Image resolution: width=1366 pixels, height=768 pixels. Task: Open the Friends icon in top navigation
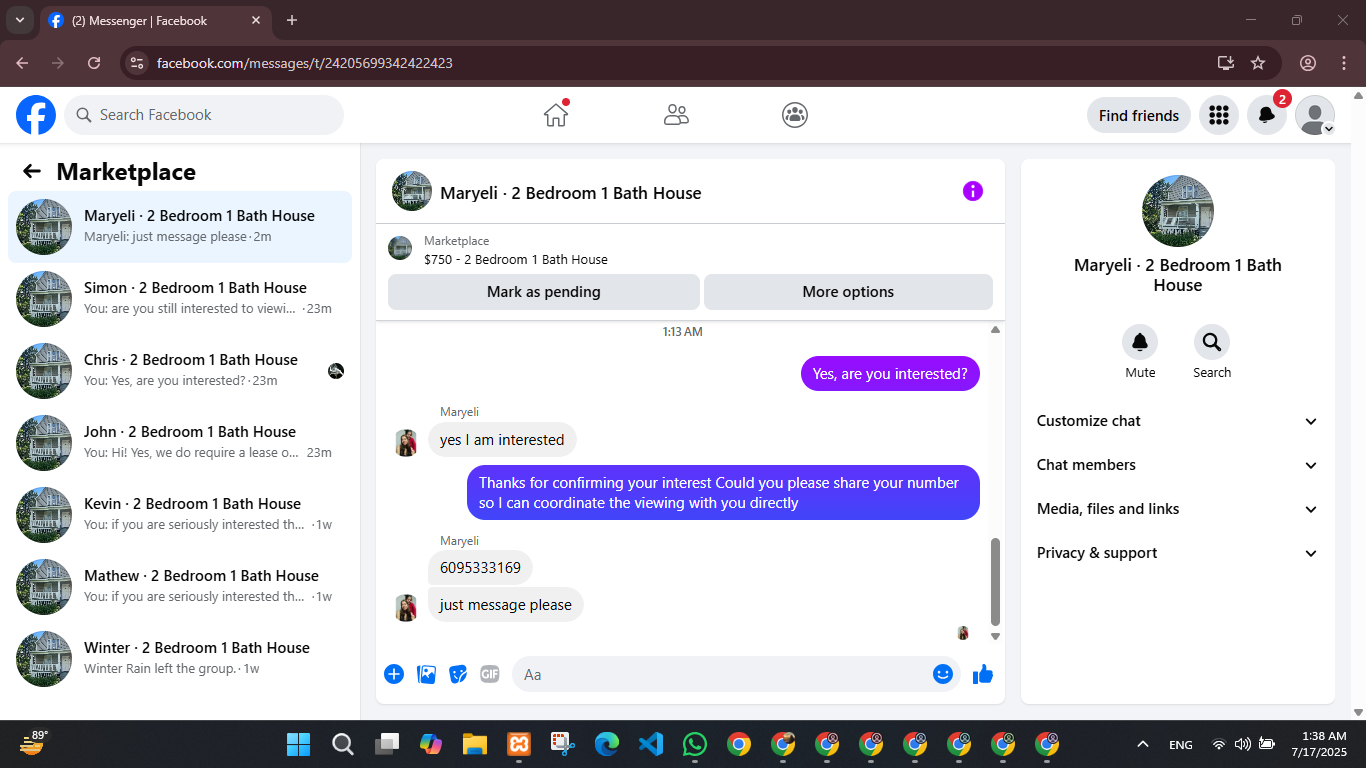(x=676, y=115)
